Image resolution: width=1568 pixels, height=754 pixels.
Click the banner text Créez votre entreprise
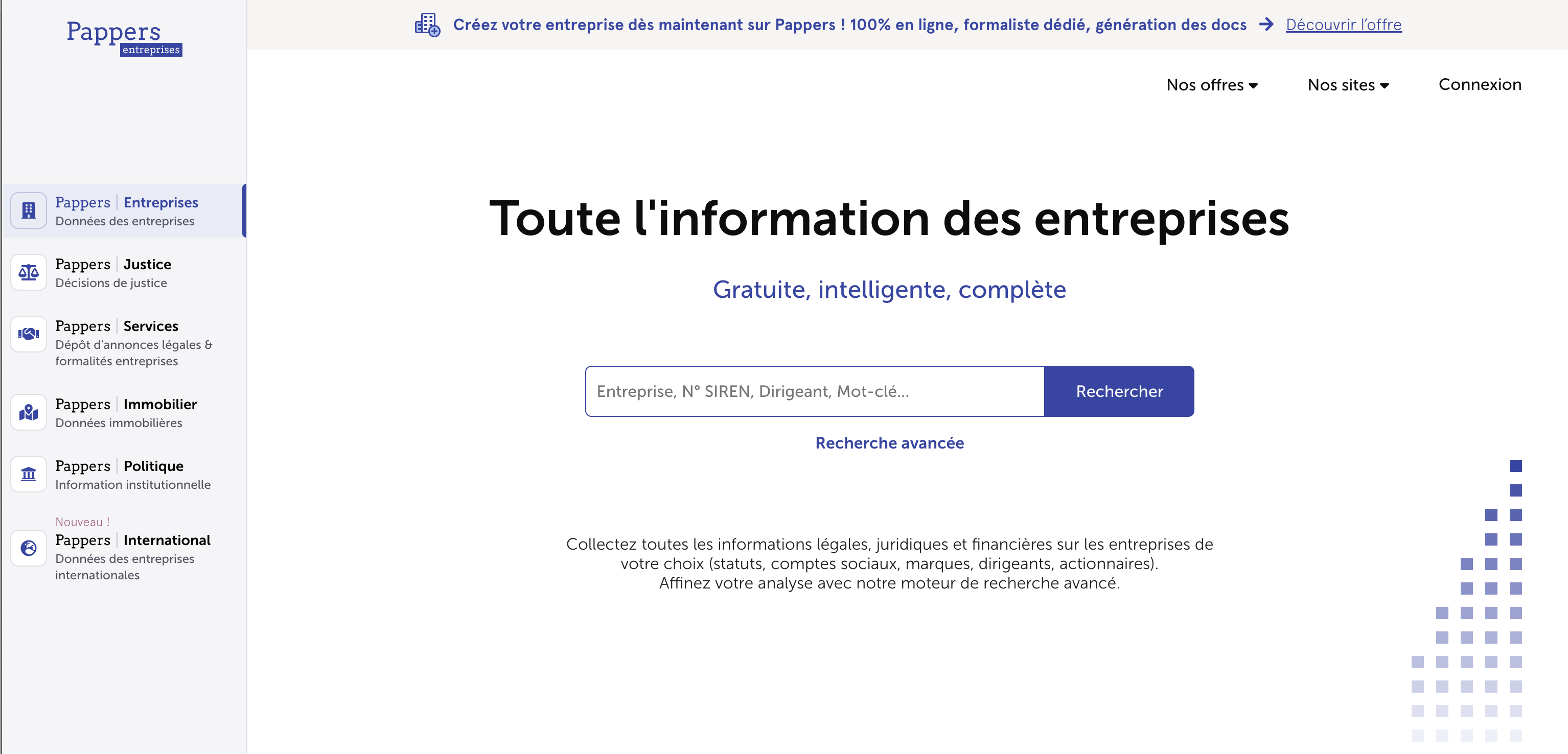point(850,25)
